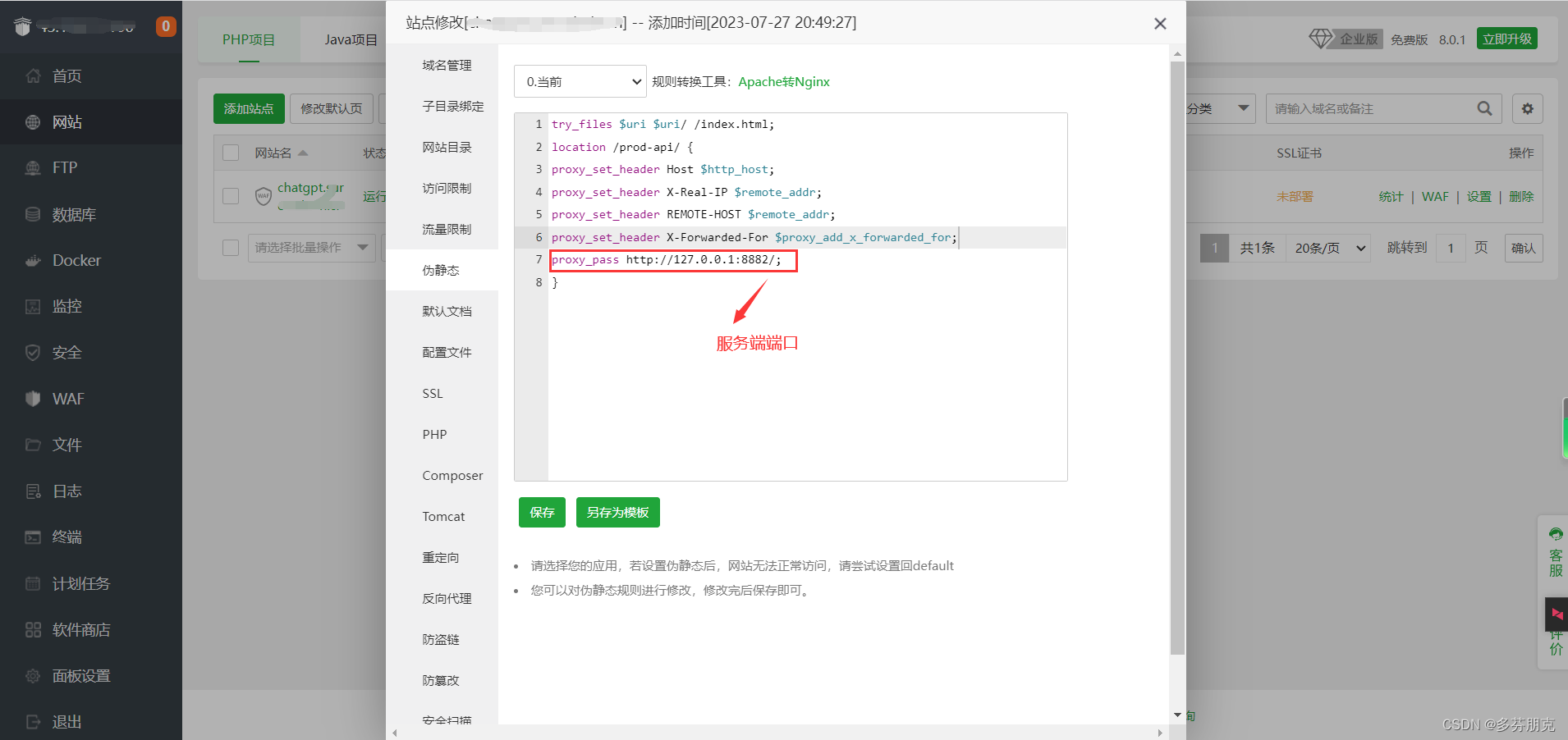Click the diamond 企业版 icon
This screenshot has height=740, width=1568.
(1321, 39)
